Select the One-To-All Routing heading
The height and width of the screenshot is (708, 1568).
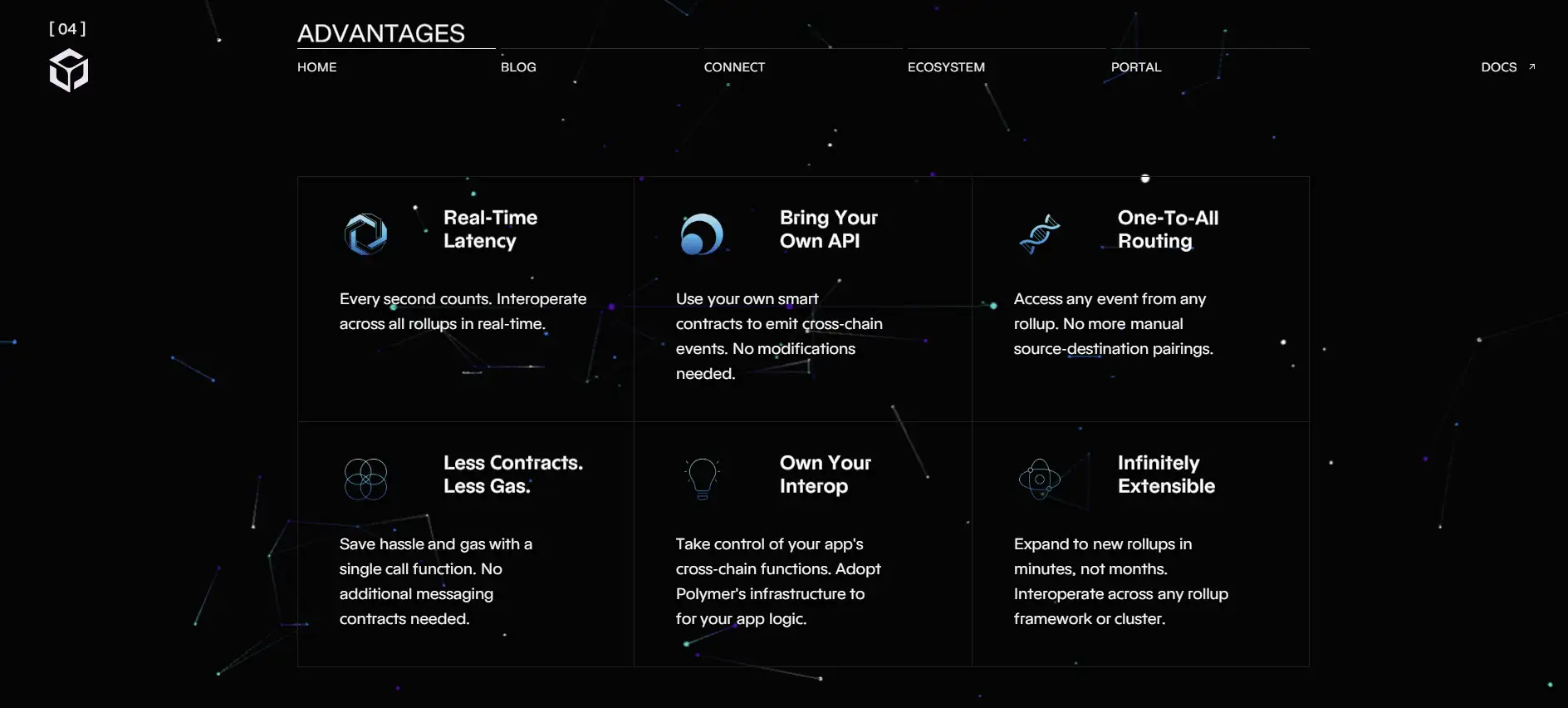[1168, 229]
